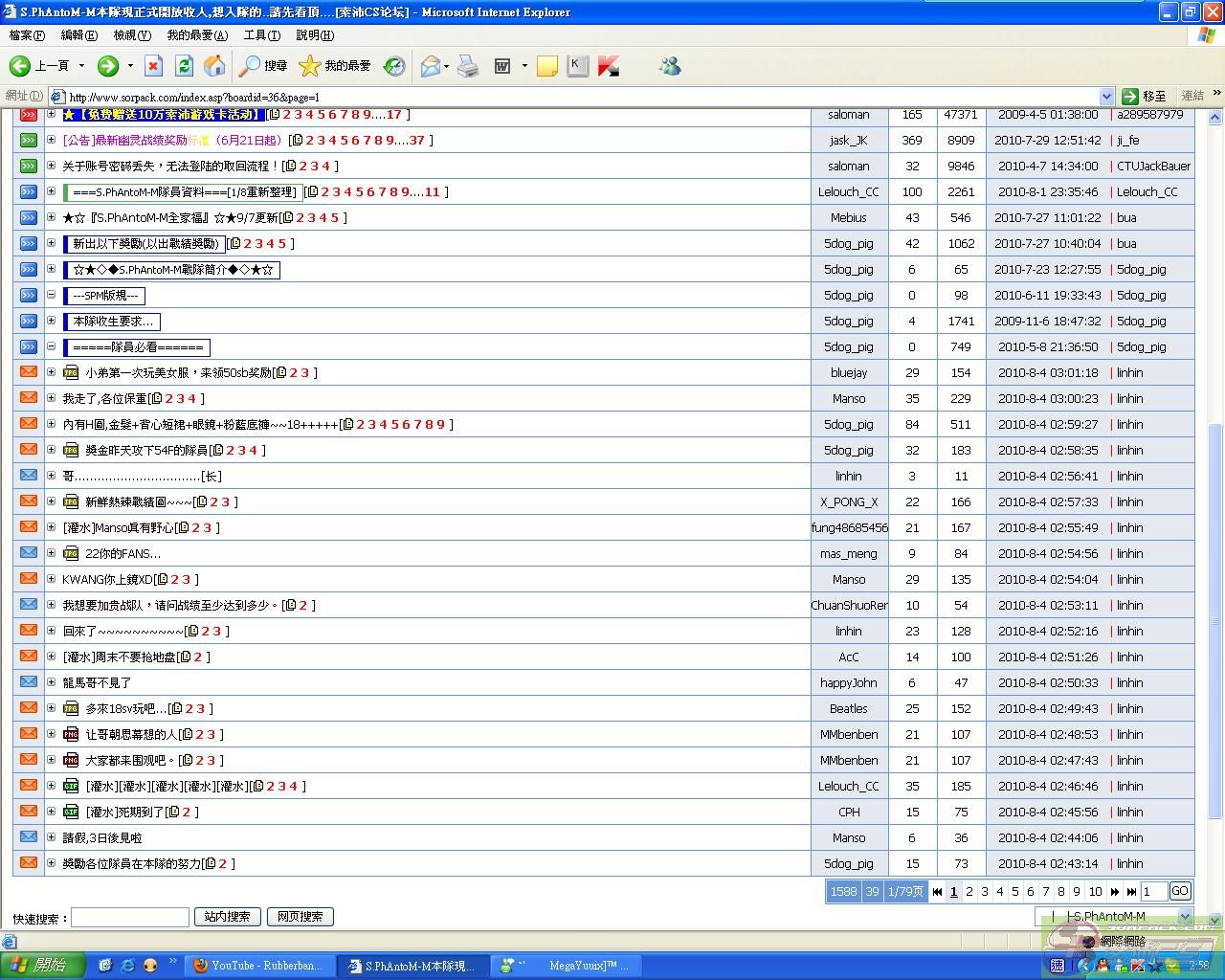Open the 檢視(V) menu
1225x980 pixels.
coord(132,35)
